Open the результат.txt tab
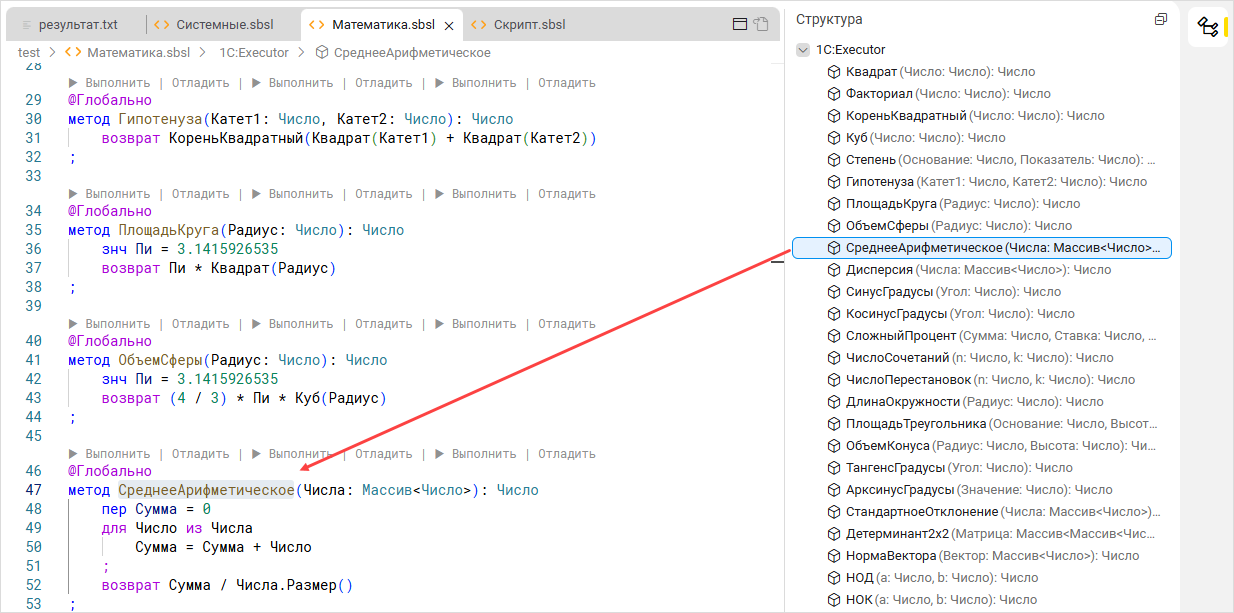1234x613 pixels. (x=78, y=25)
